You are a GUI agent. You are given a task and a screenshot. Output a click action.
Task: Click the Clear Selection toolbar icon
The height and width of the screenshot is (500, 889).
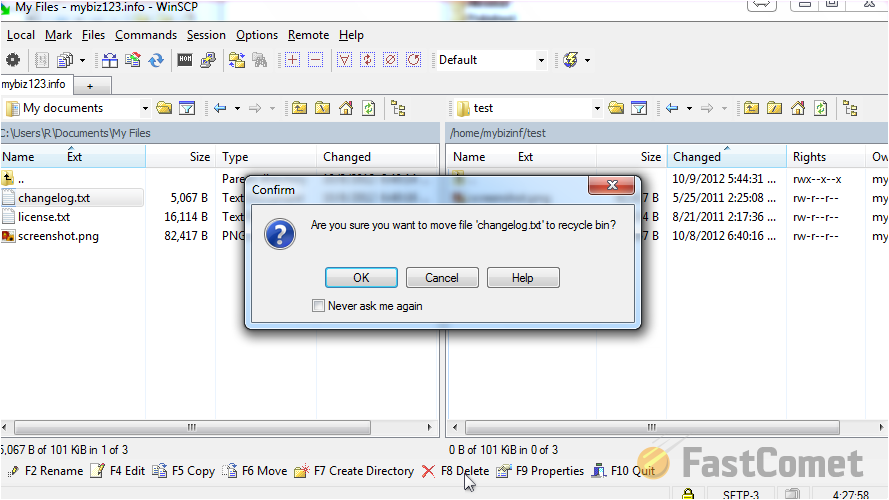tap(391, 60)
